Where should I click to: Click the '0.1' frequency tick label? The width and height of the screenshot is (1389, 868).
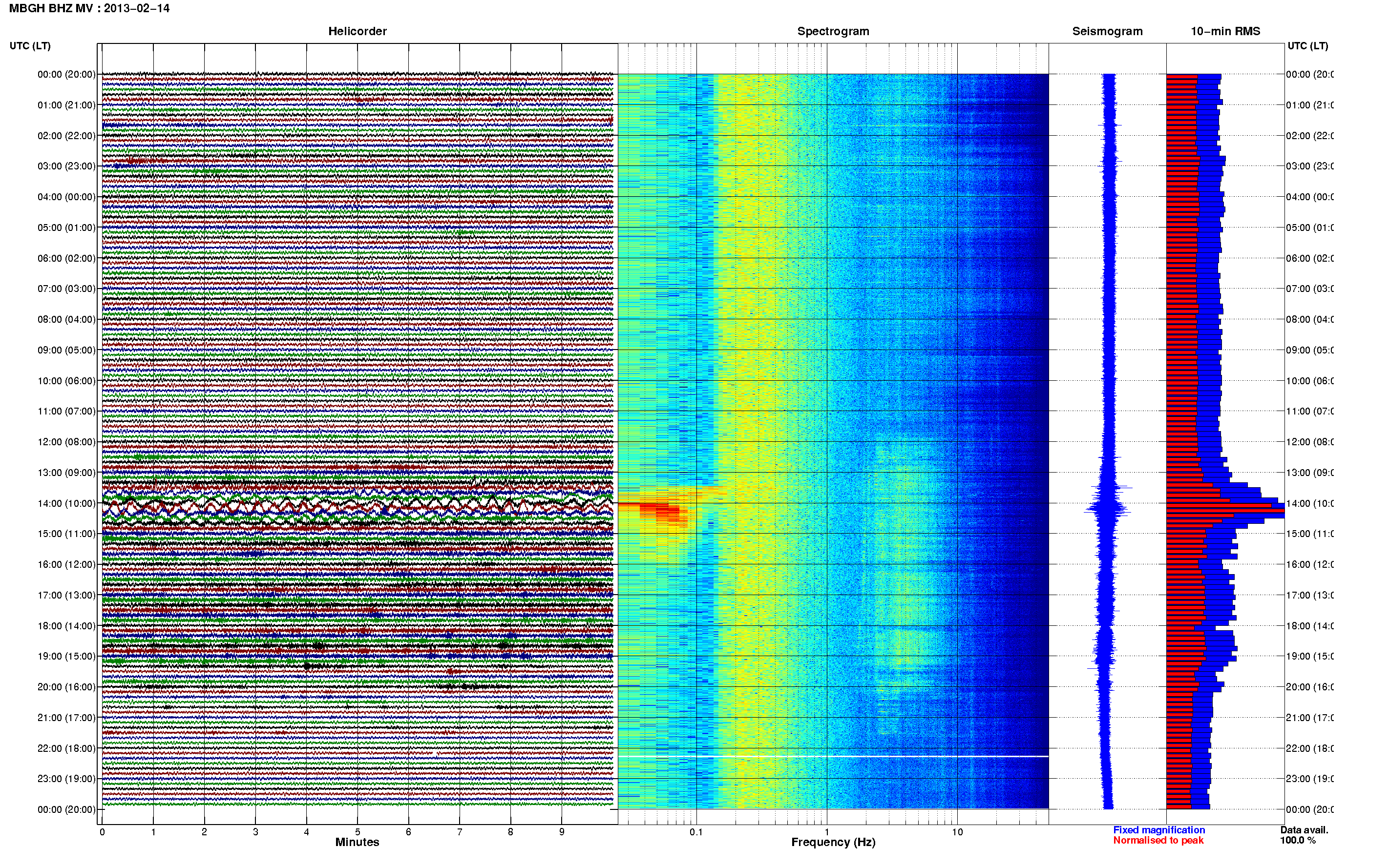[x=696, y=832]
